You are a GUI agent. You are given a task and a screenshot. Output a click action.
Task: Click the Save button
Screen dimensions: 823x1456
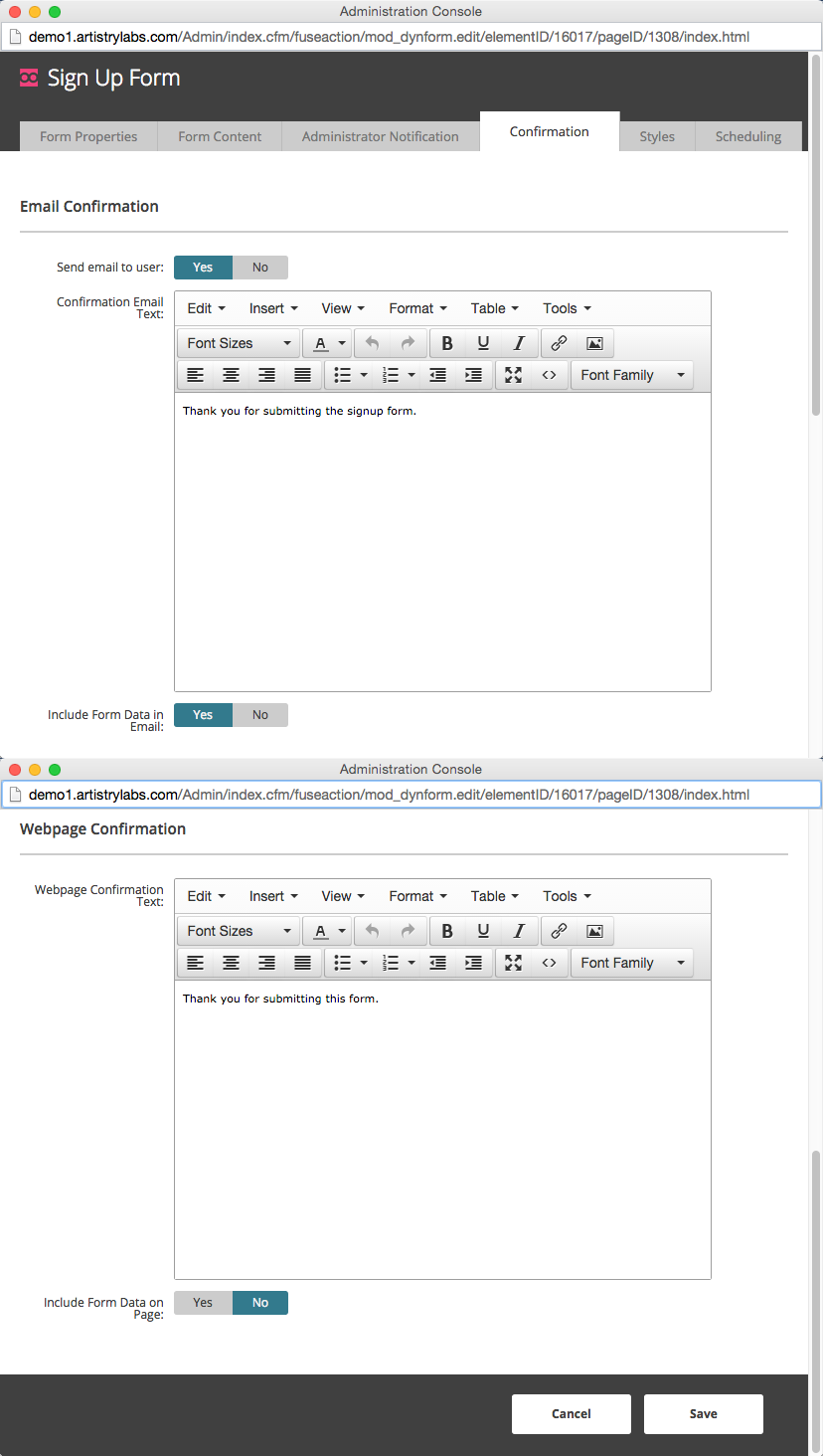[703, 1413]
